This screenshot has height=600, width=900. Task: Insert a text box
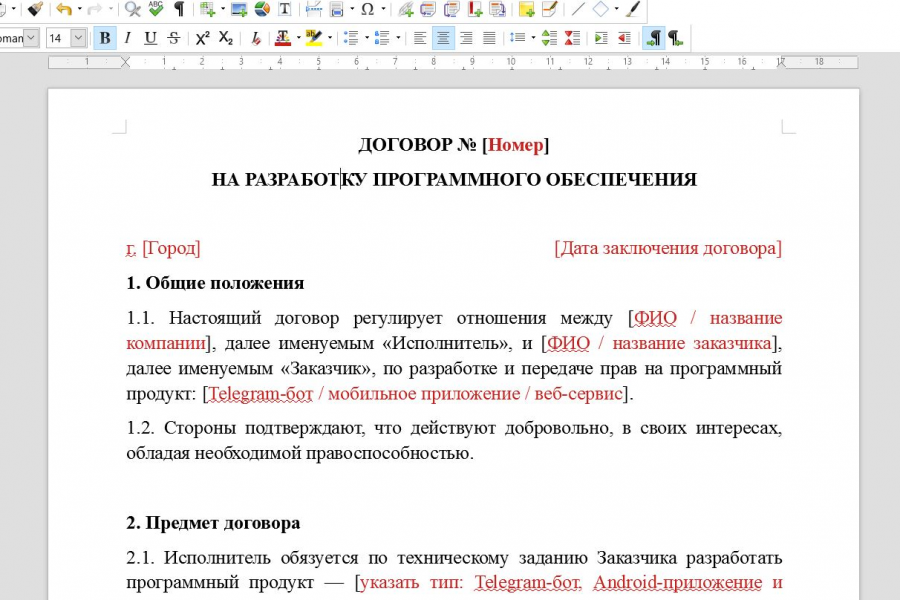(284, 9)
